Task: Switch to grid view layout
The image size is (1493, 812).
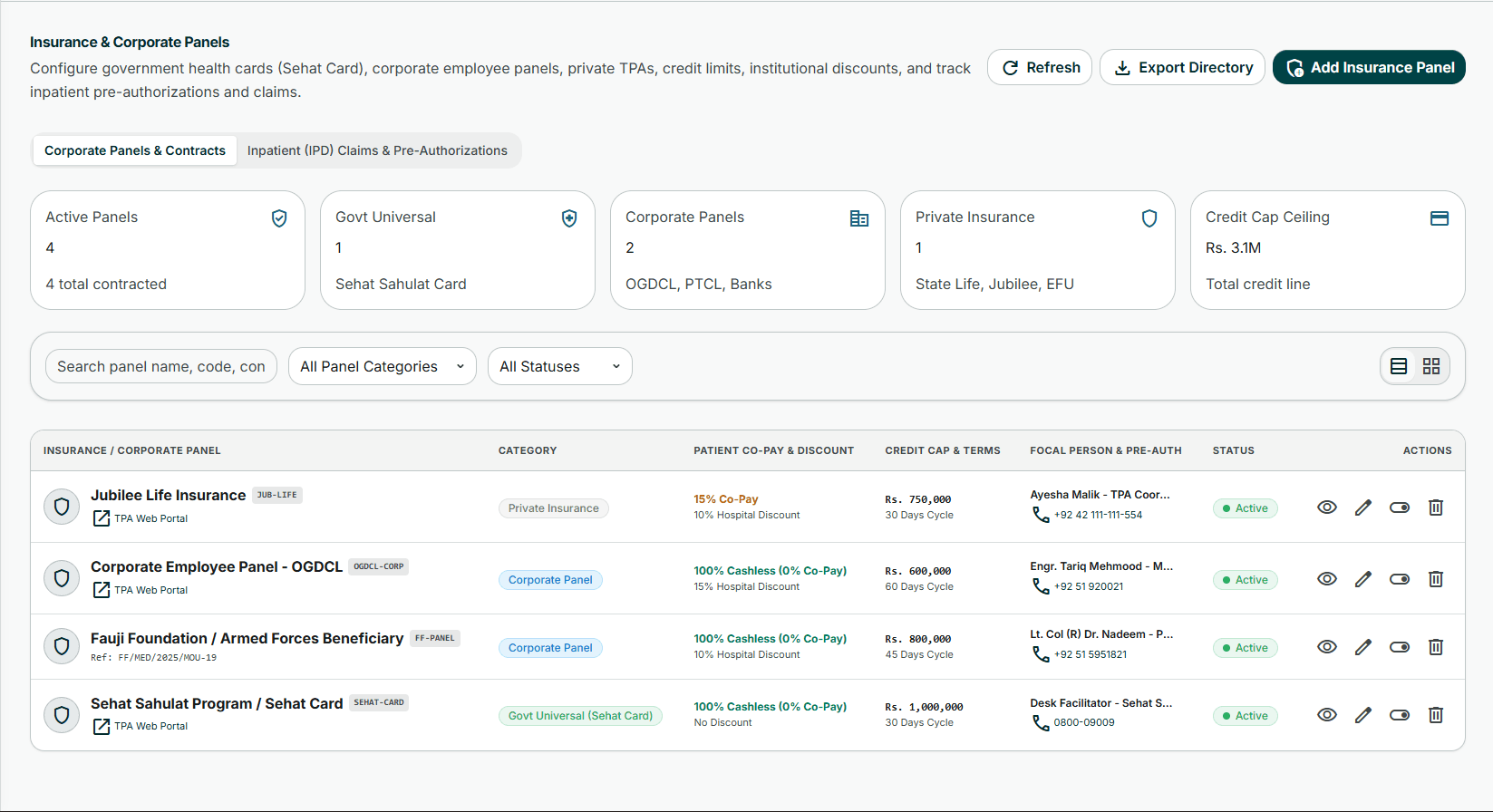Action: [1431, 366]
